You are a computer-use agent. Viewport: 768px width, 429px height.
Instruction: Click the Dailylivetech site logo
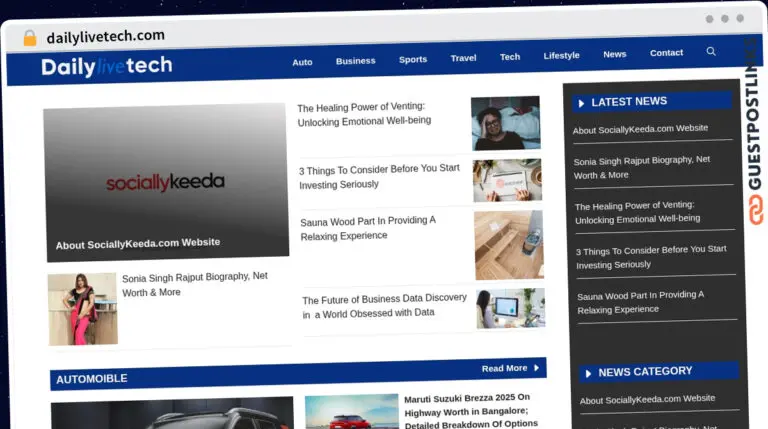point(107,67)
